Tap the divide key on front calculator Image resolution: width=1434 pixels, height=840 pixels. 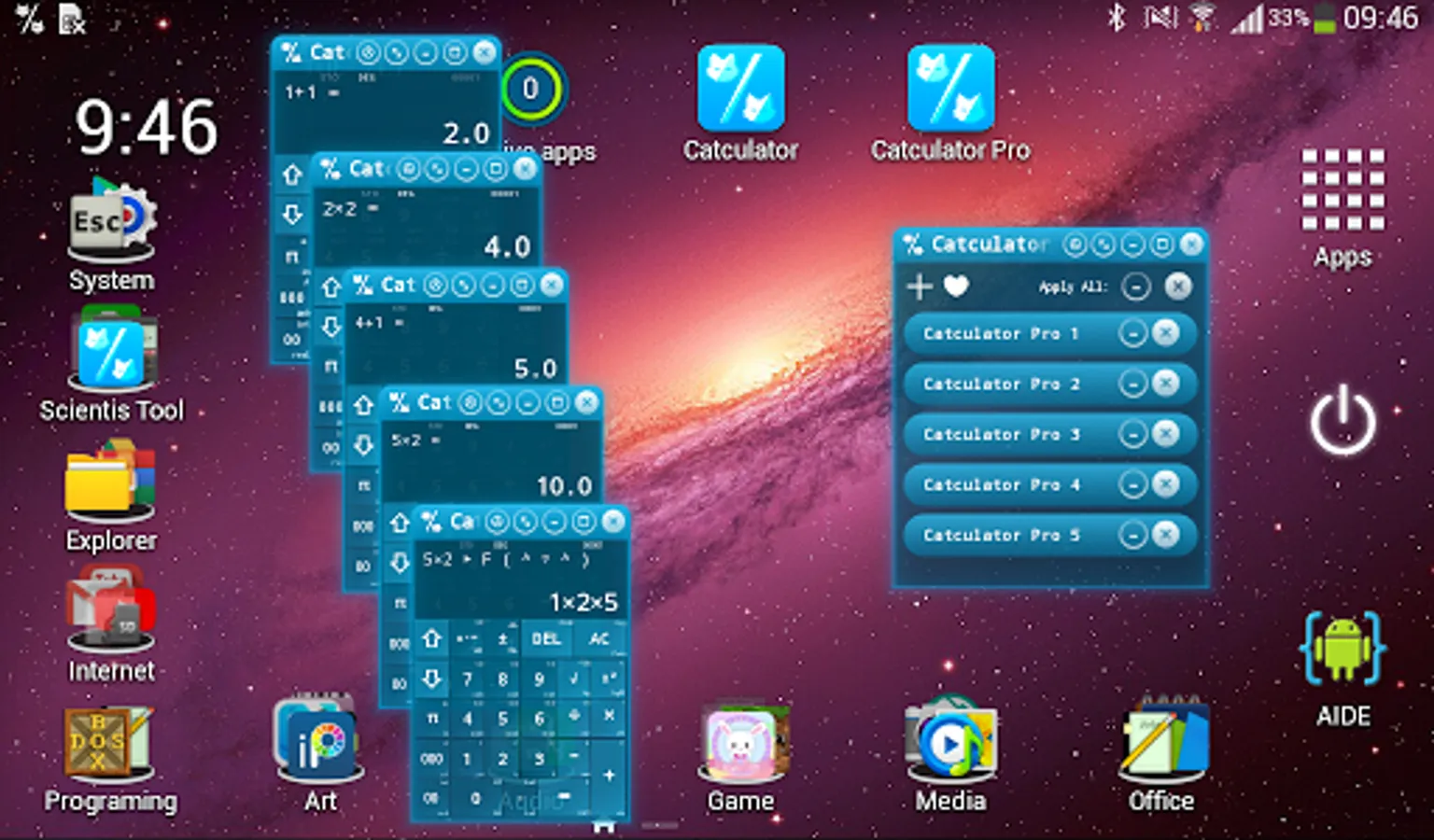tap(574, 717)
